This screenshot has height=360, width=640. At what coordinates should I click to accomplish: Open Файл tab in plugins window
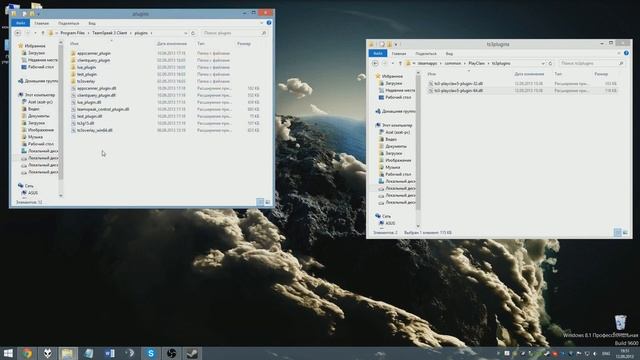(20, 23)
